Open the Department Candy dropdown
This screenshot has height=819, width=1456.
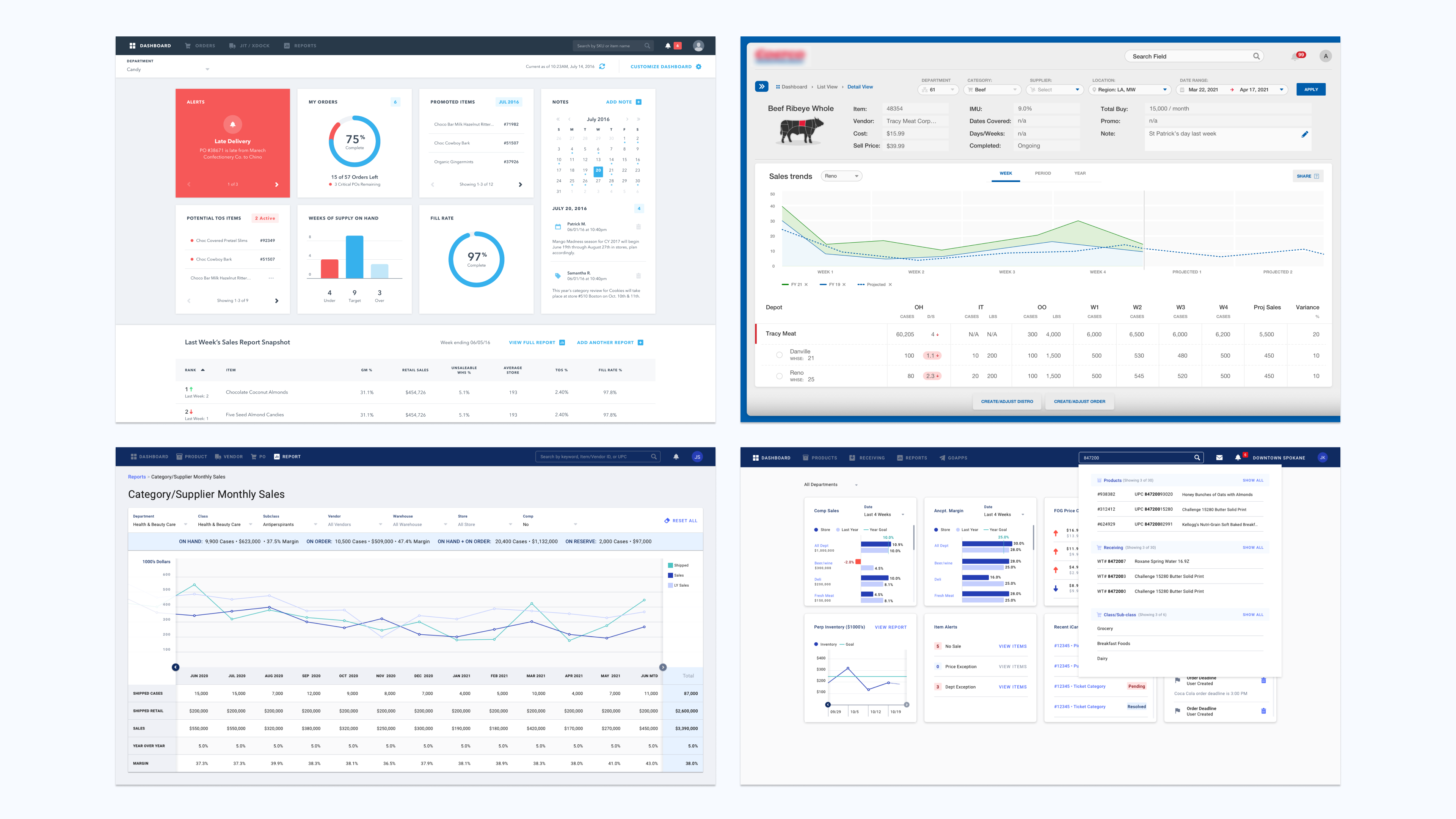pos(168,69)
